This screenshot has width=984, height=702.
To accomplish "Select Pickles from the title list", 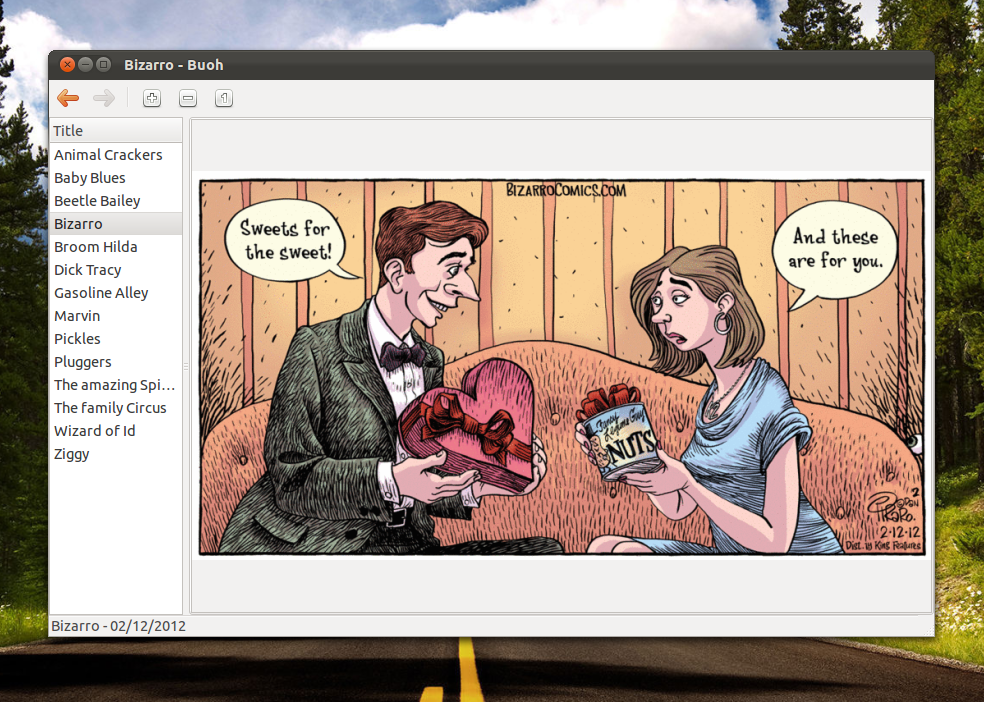I will (x=116, y=339).
